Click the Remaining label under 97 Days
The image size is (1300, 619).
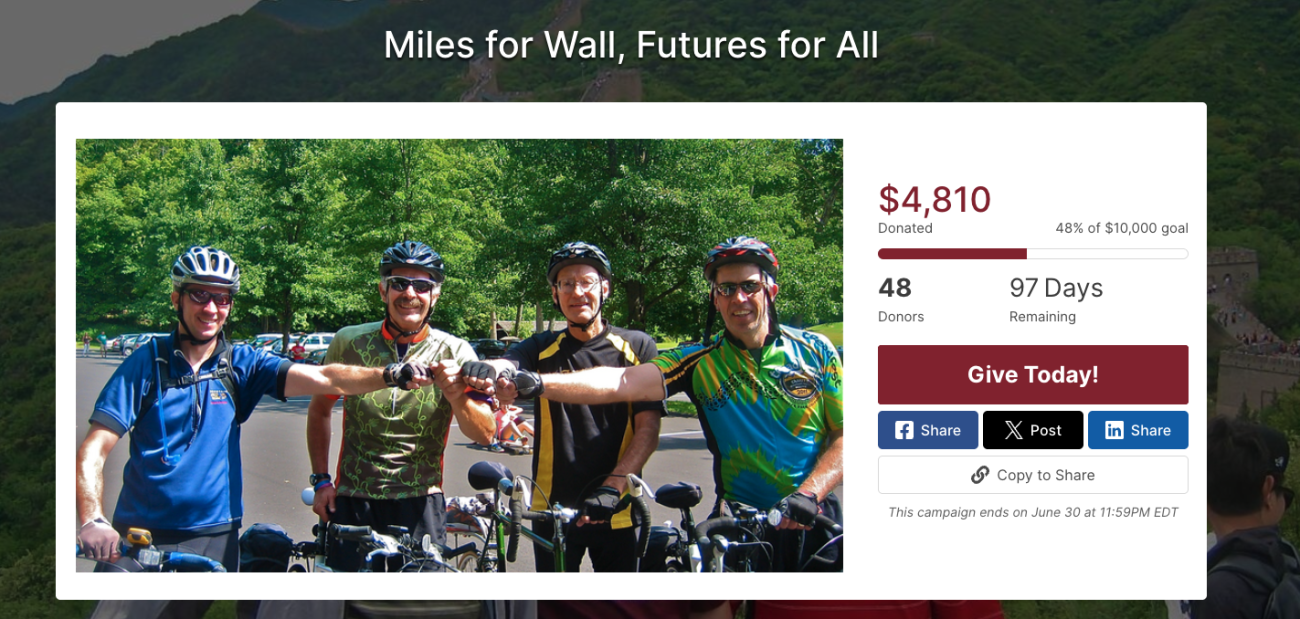point(1043,317)
